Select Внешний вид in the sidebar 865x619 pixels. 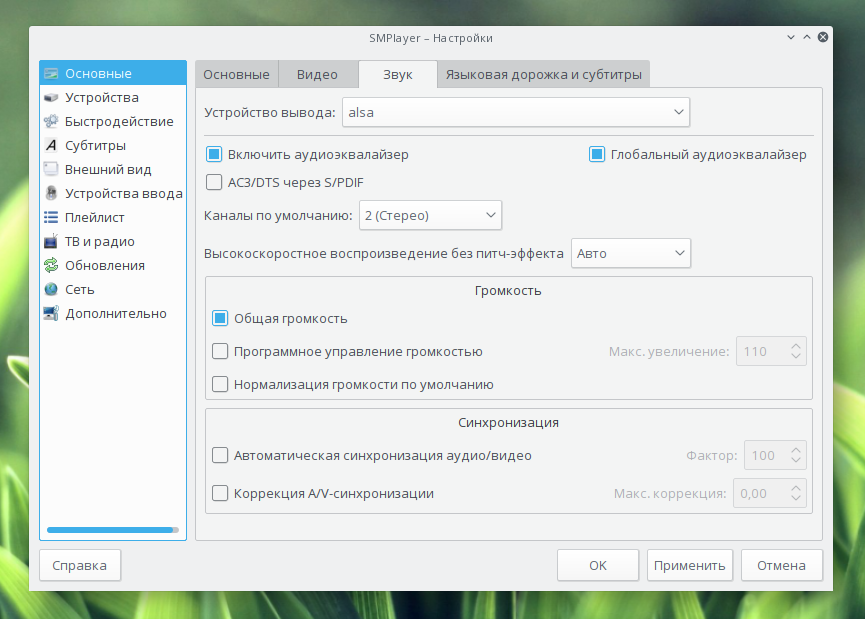click(x=113, y=169)
